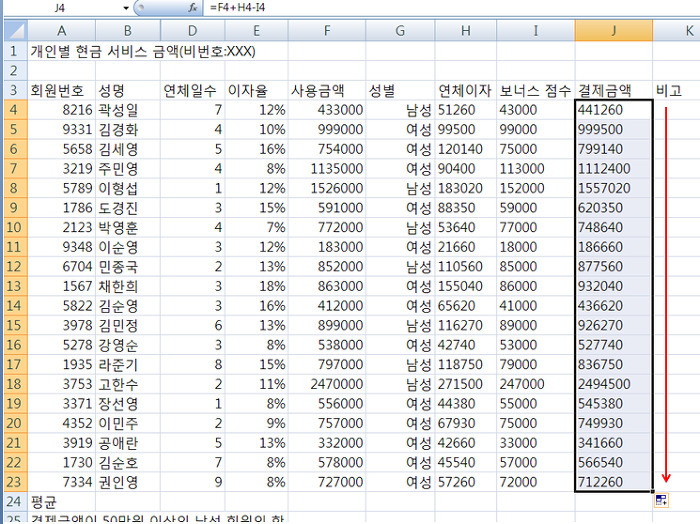This screenshot has width=700, height=524.
Task: Click interest rate 9% cell
Action: coord(257,423)
